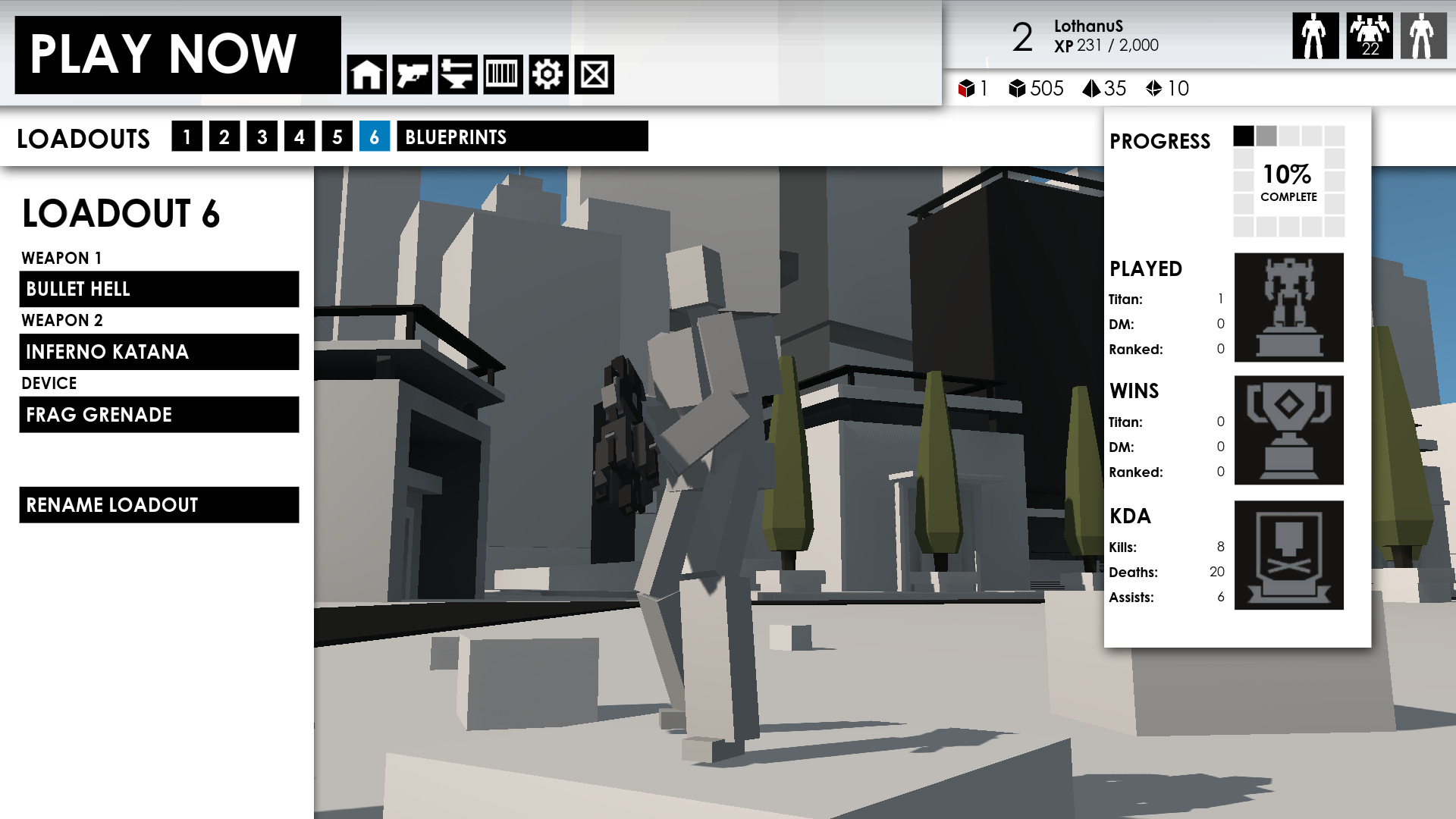Open the Blueprints tab
The height and width of the screenshot is (819, 1456).
(x=522, y=136)
